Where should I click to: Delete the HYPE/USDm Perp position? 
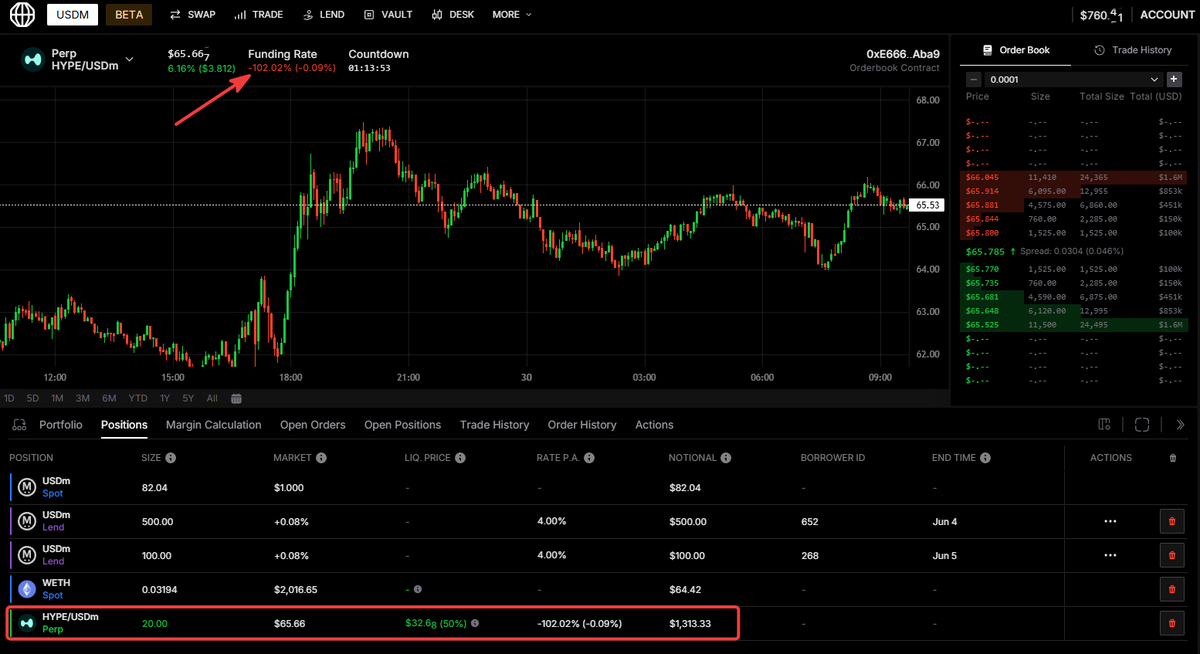(1172, 623)
